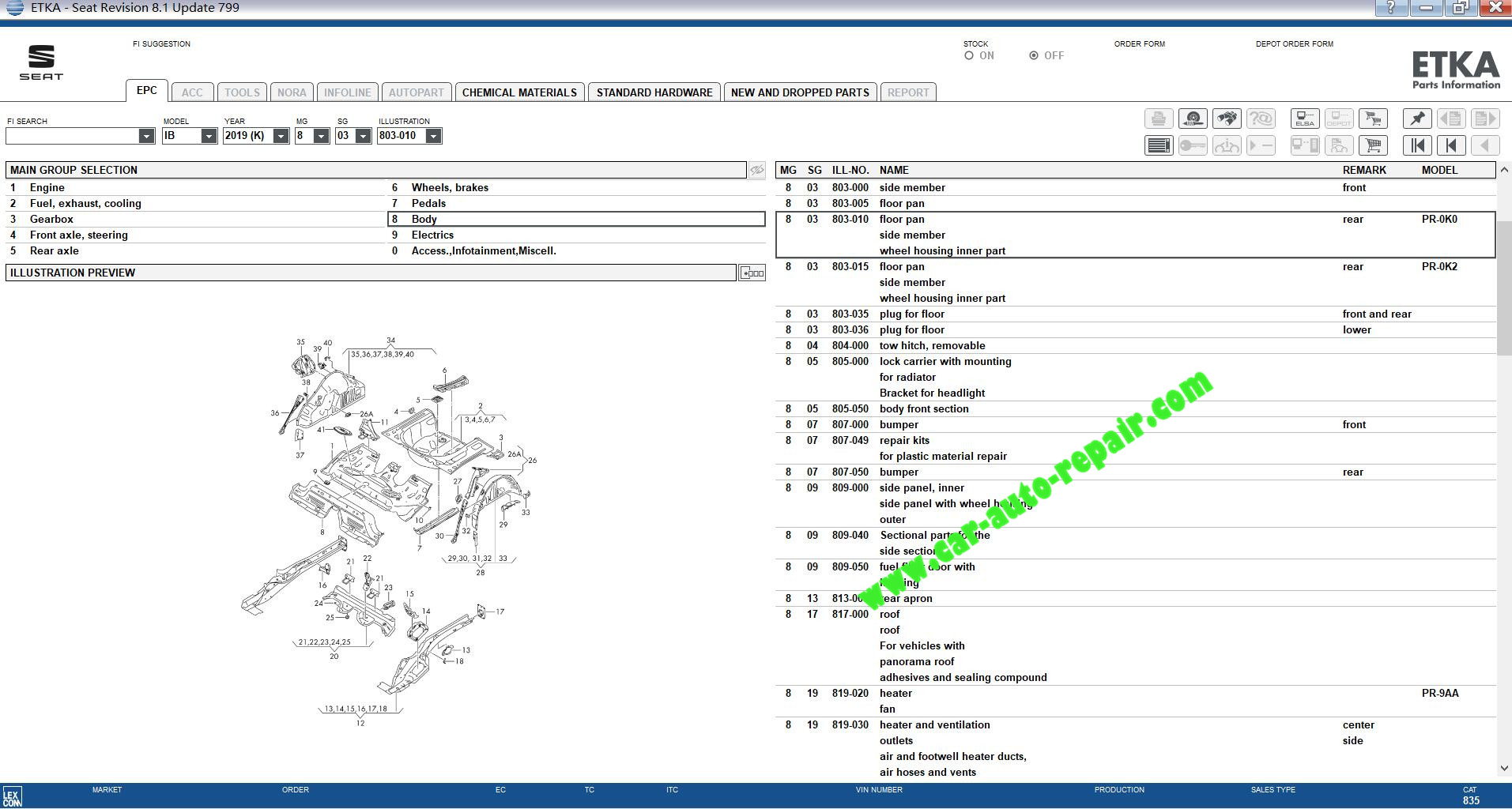Screen dimensions: 1512x809
Task: Launch the ELSA link button
Action: 1305,119
